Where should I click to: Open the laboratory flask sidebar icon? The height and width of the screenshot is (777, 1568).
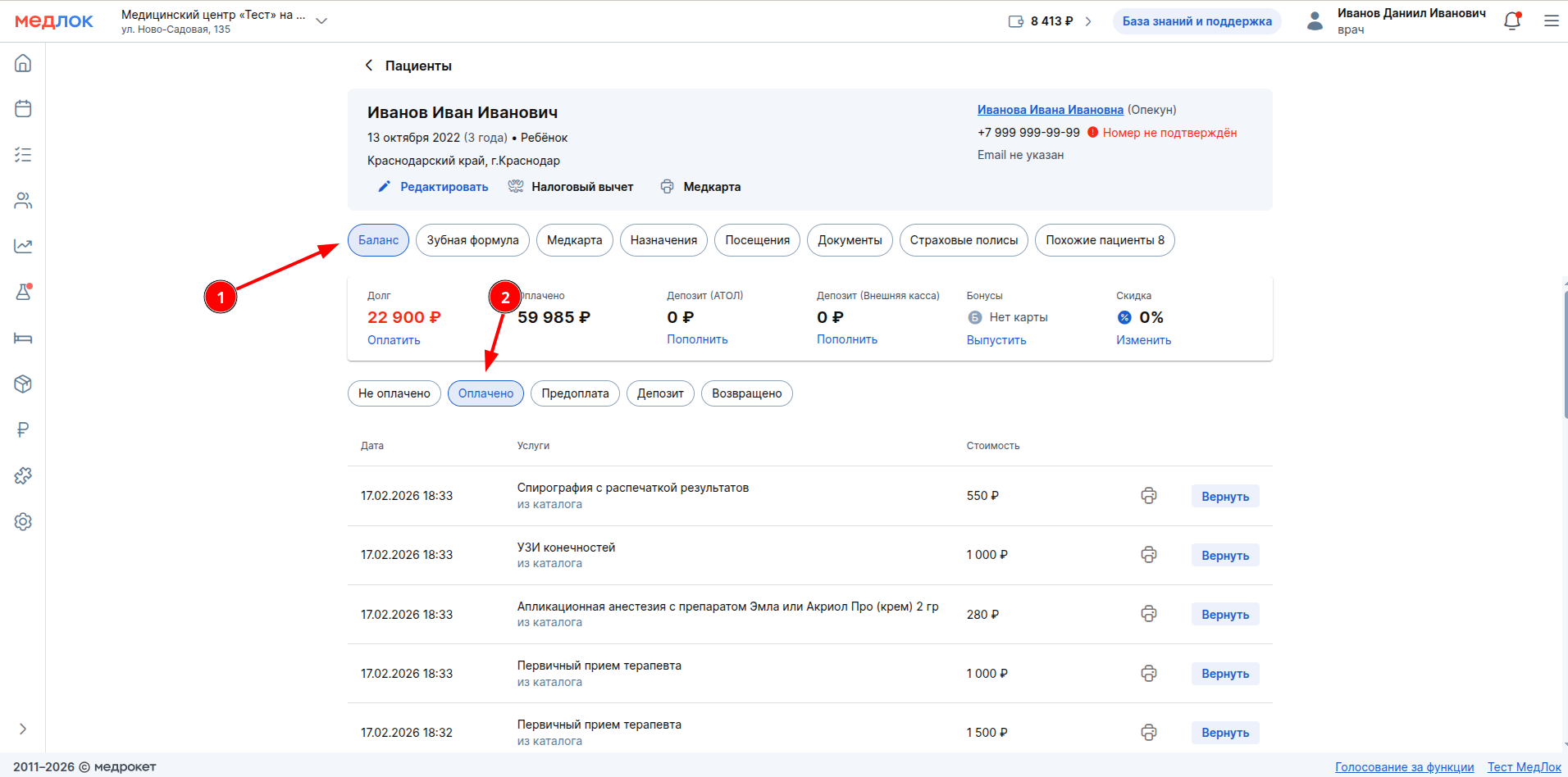[x=23, y=292]
